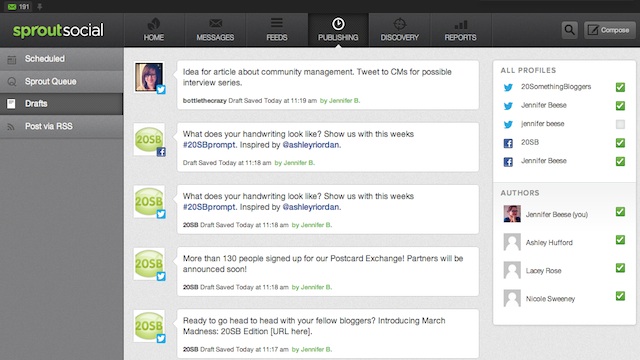Click the Nicole Sweeney author name

pyautogui.click(x=550, y=299)
